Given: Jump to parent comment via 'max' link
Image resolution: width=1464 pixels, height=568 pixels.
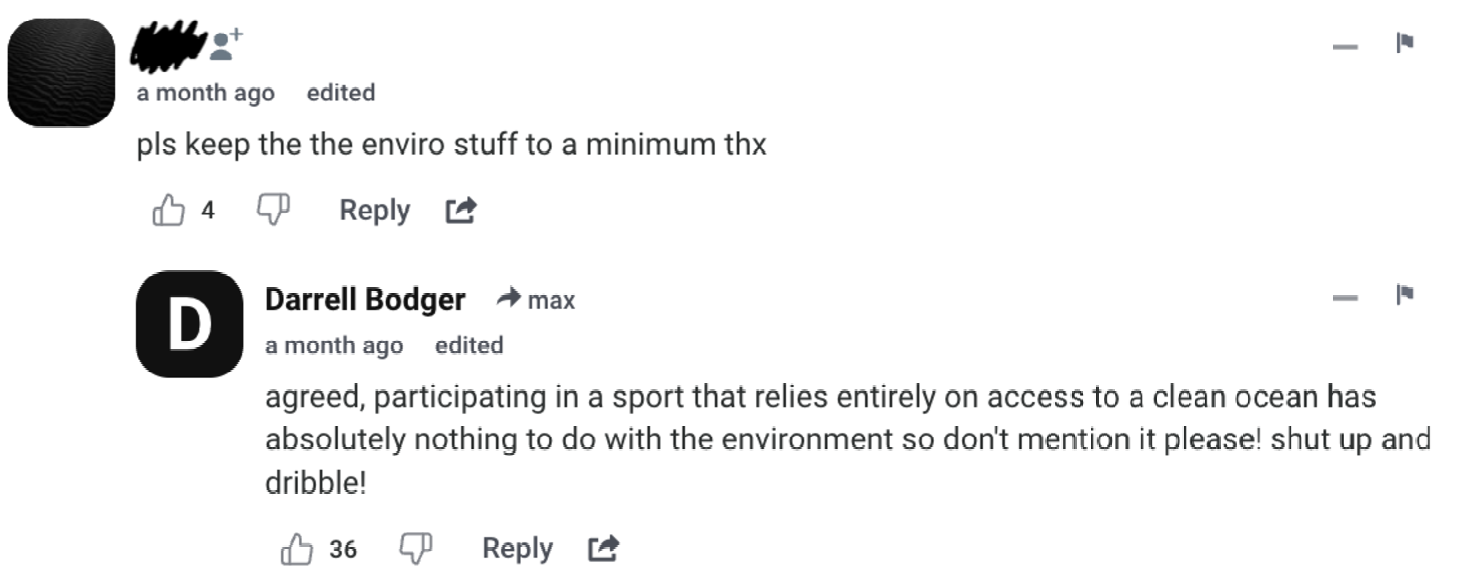Looking at the screenshot, I should (x=550, y=299).
